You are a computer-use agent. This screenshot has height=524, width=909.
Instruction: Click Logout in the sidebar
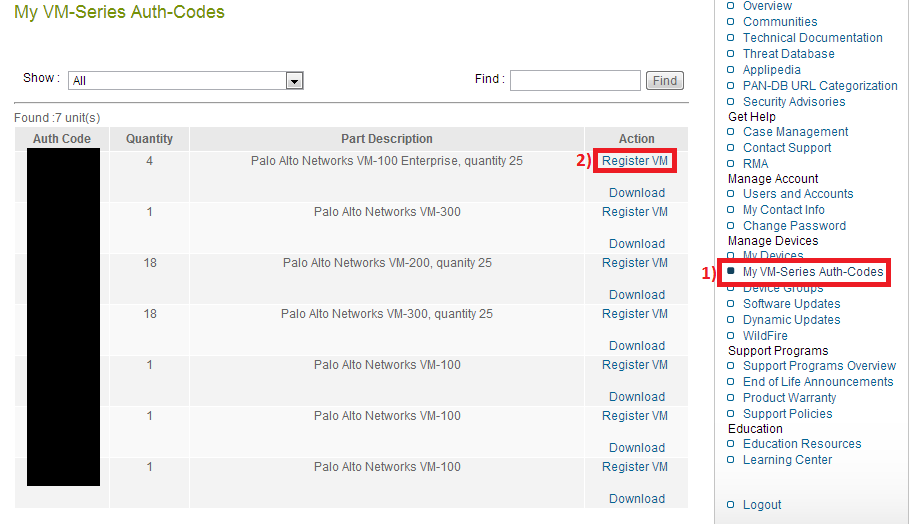pos(762,505)
